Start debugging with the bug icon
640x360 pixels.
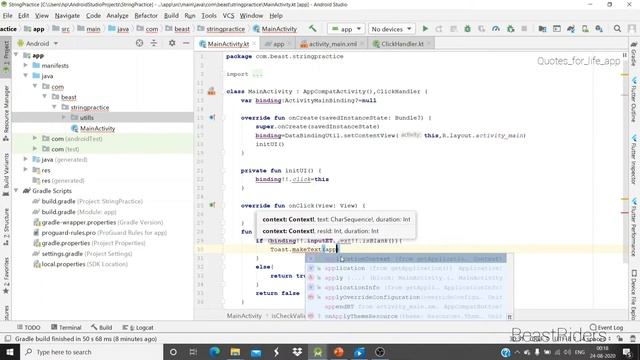coord(467,29)
